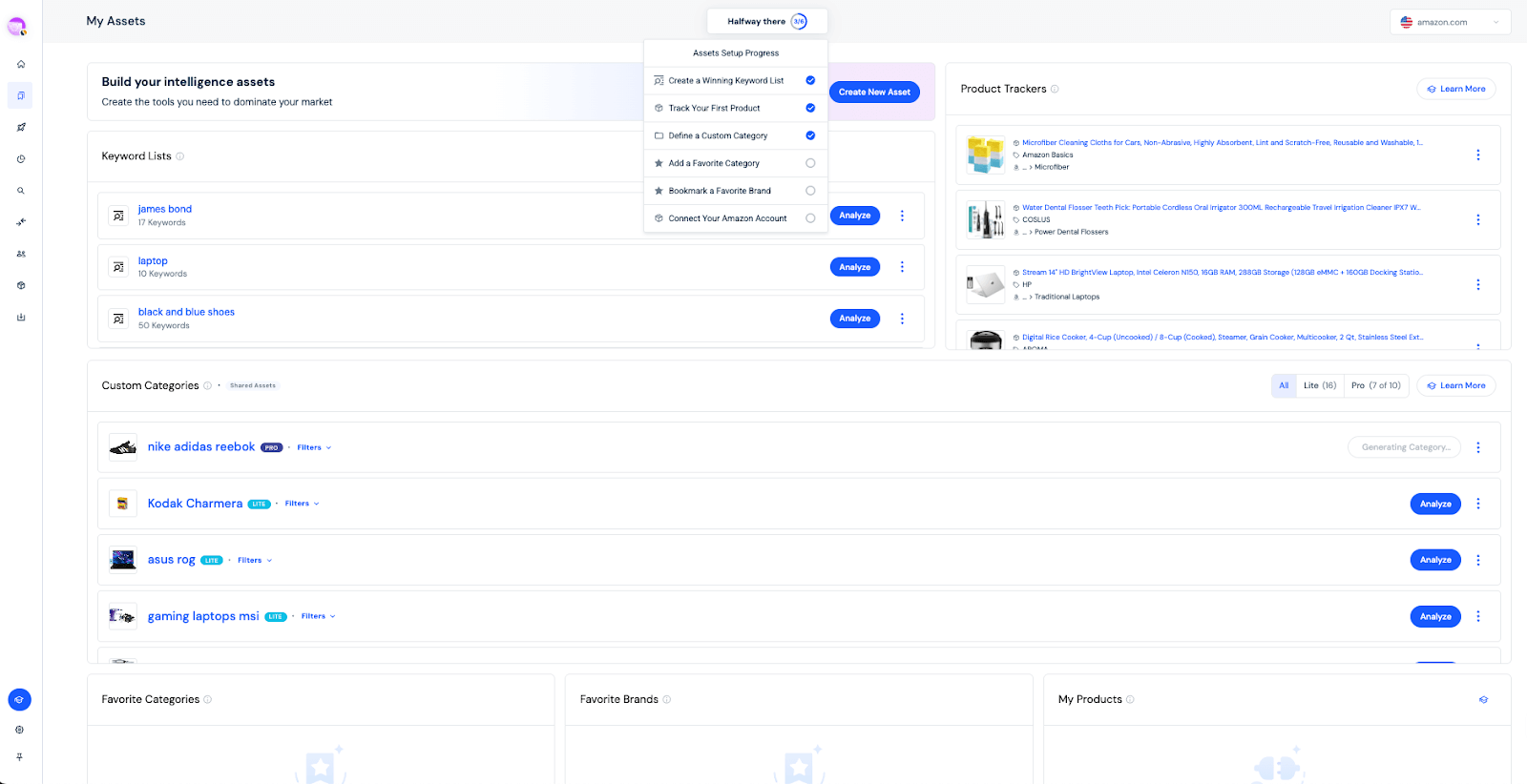This screenshot has height=784, width=1527.
Task: Analyze the laptop keyword list
Action: coord(855,267)
